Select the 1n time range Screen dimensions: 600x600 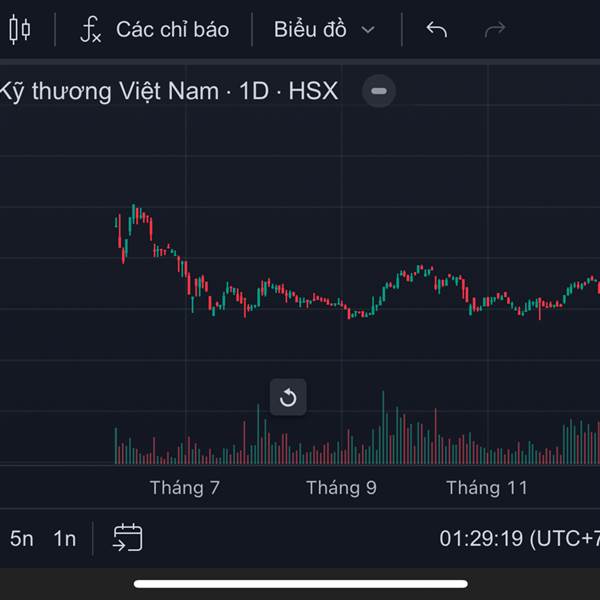(65, 538)
